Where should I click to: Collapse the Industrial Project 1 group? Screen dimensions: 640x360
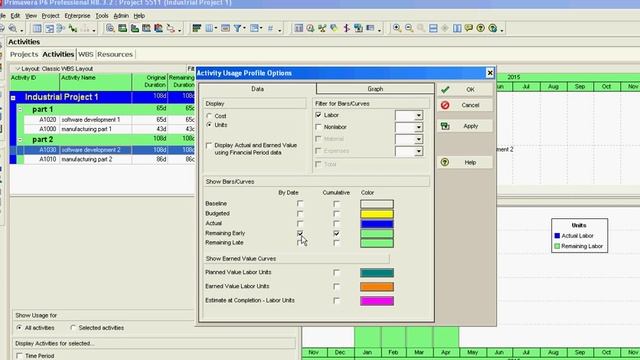coord(13,98)
